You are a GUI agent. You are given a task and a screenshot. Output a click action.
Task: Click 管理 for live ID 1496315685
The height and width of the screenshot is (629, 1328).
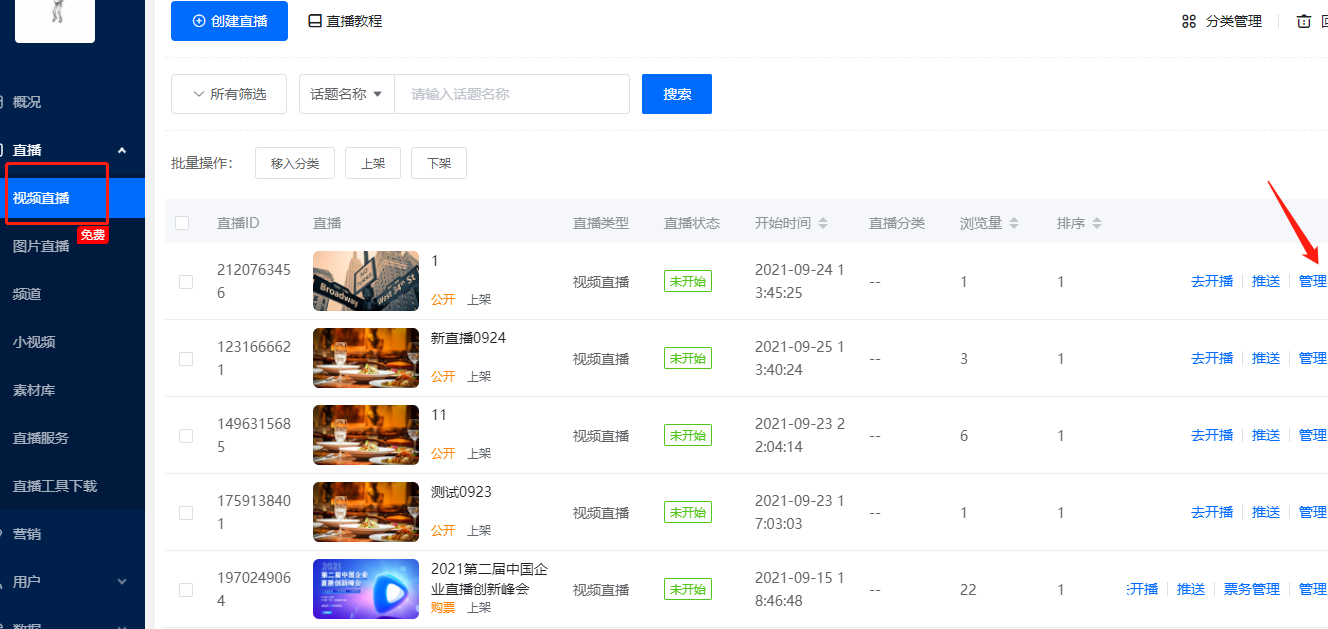pyautogui.click(x=1313, y=435)
